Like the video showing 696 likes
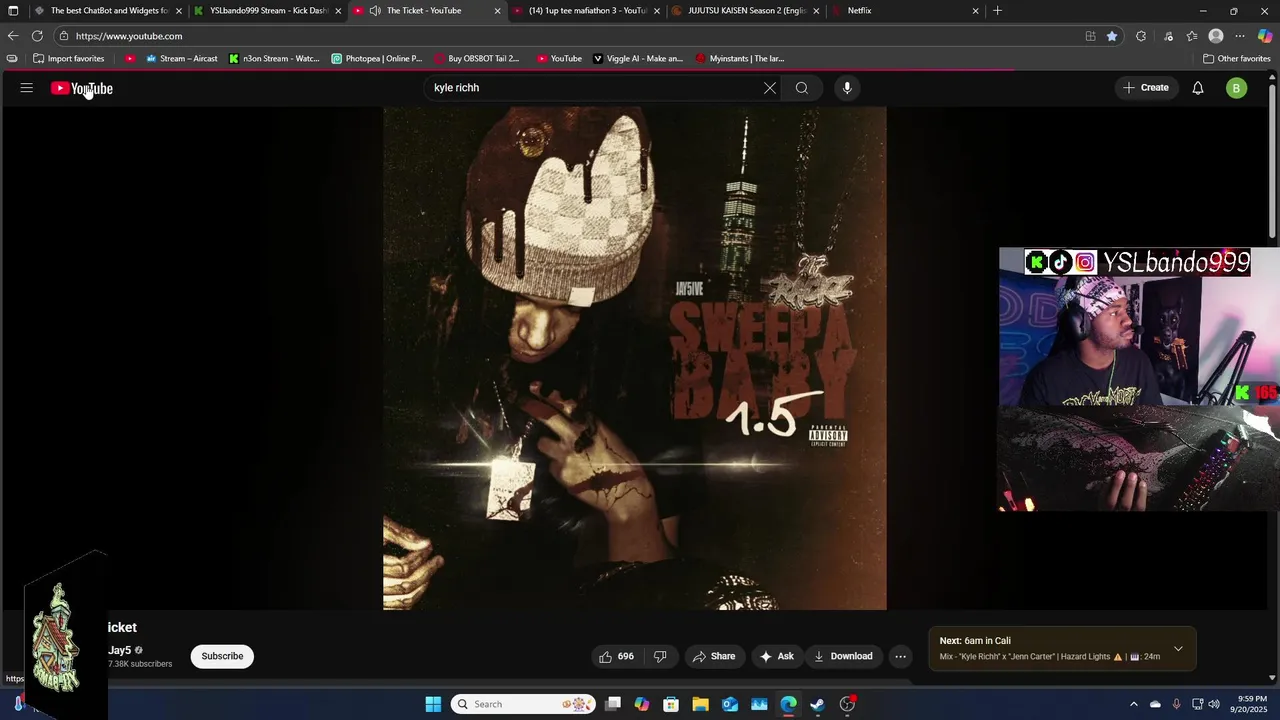The image size is (1280, 720). point(617,657)
